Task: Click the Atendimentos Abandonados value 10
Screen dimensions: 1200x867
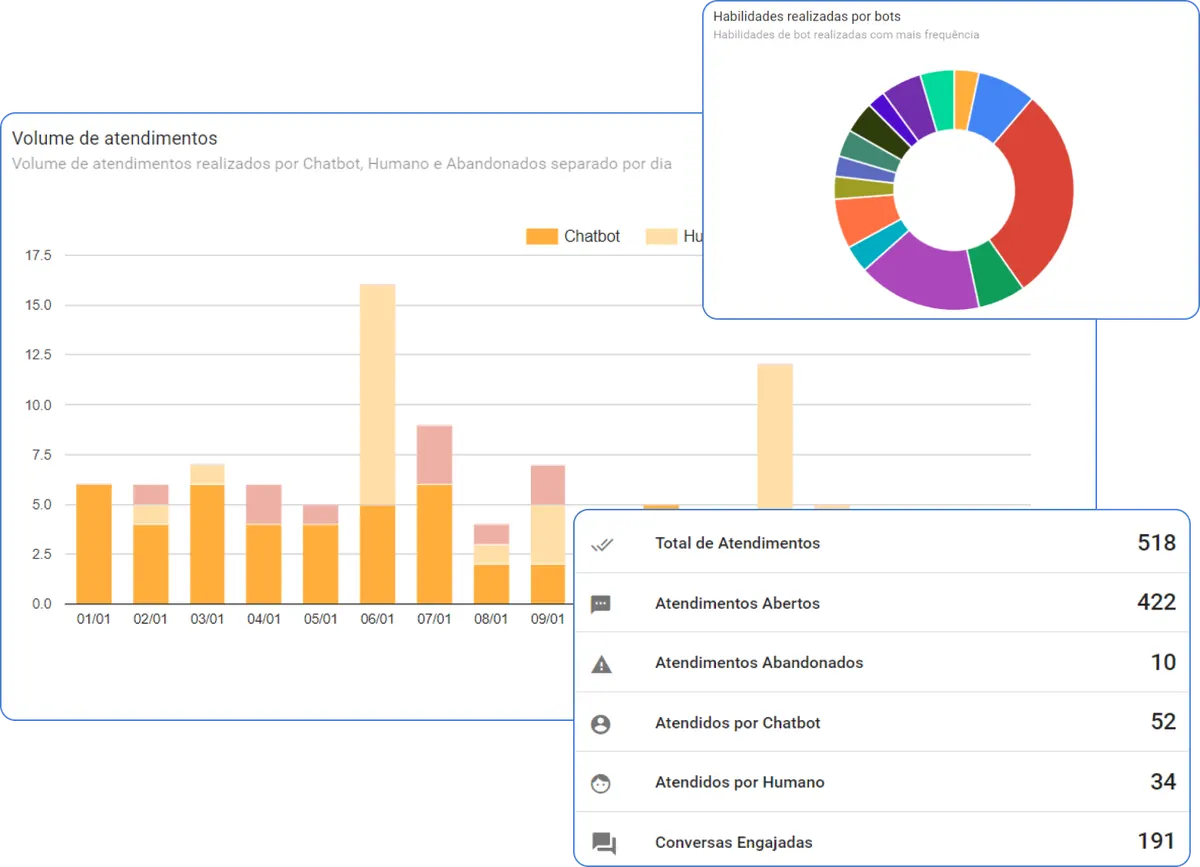Action: [x=1163, y=662]
